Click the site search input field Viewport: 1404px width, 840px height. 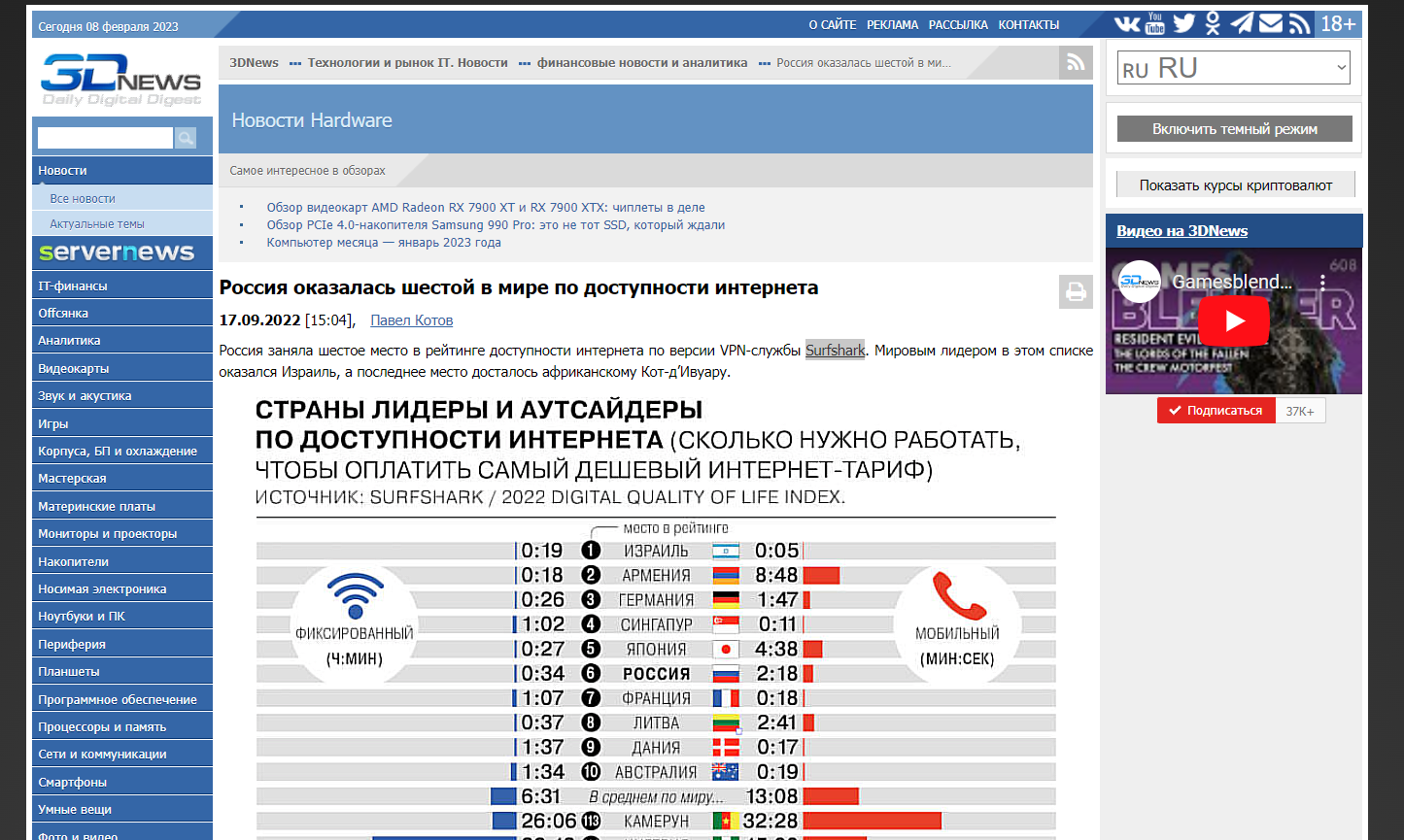pos(105,138)
